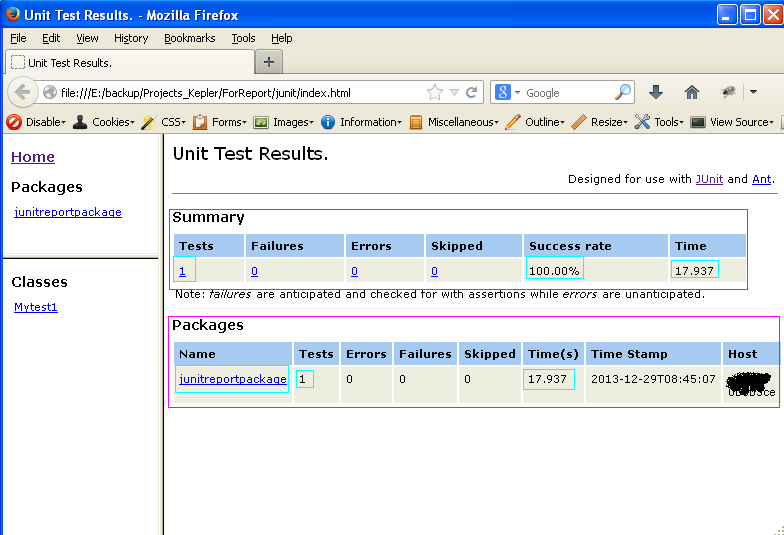Open the File menu
This screenshot has width=784, height=535.
coord(18,38)
